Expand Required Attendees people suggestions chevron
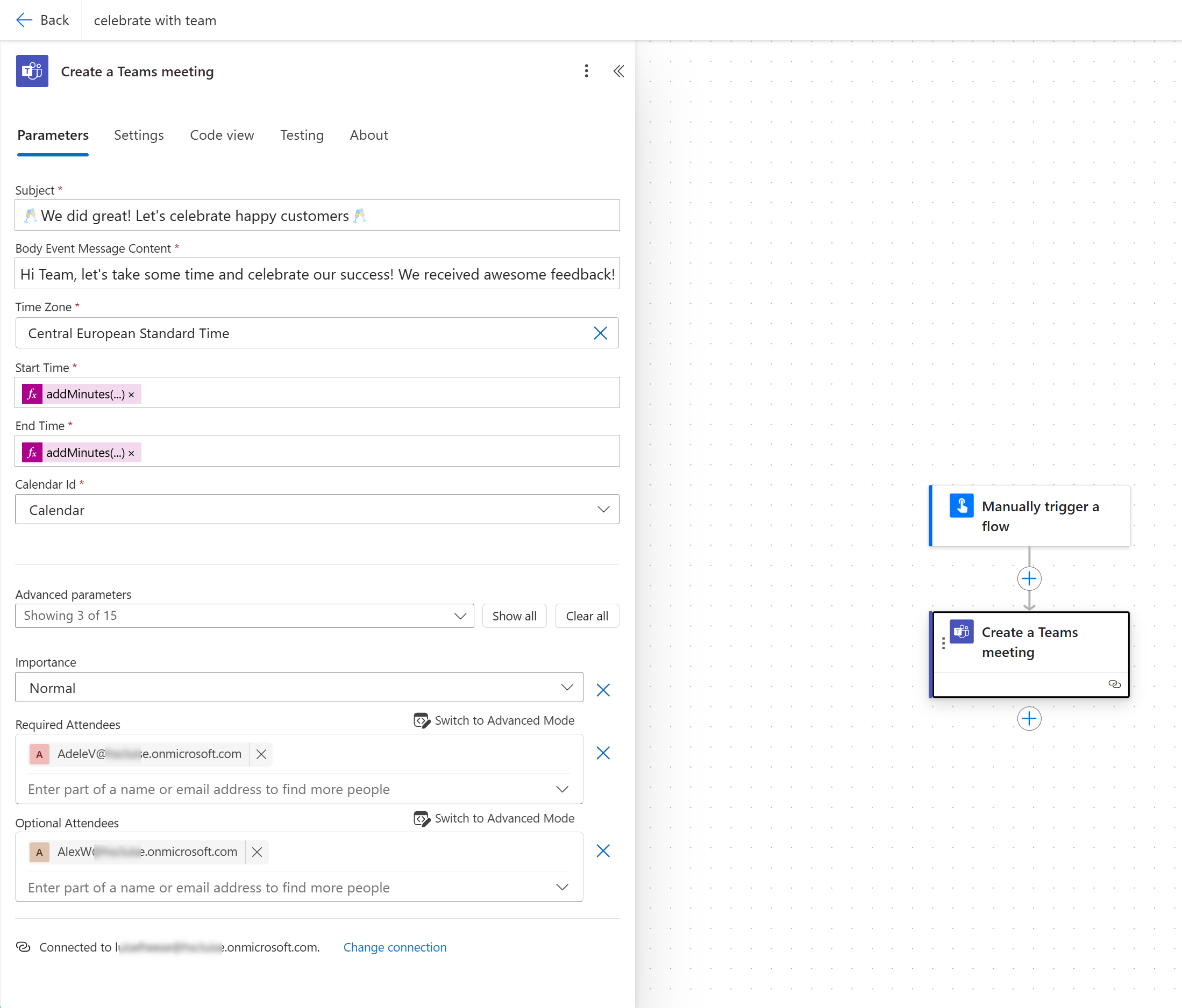This screenshot has width=1182, height=1008. [x=562, y=789]
